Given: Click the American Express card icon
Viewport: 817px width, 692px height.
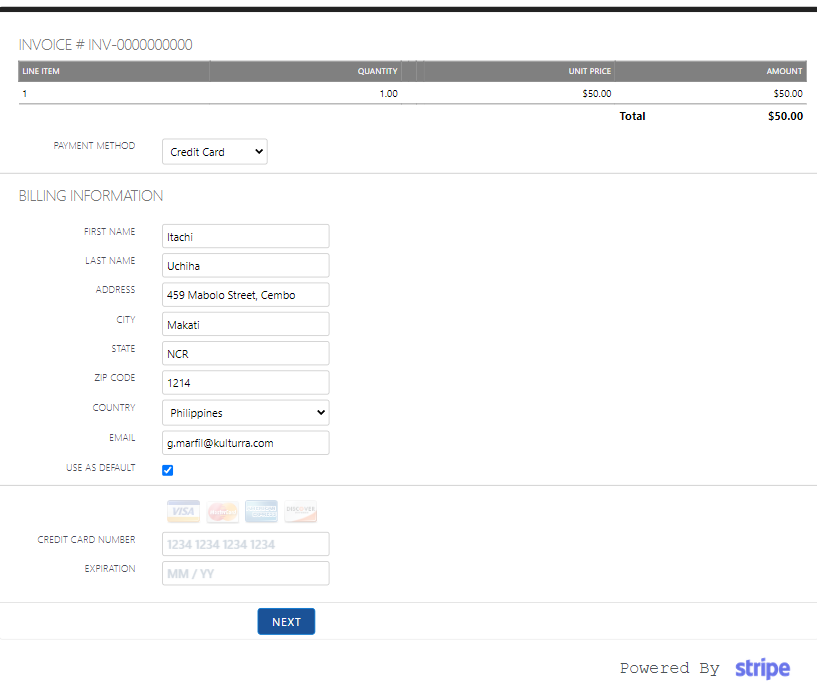Looking at the screenshot, I should [x=261, y=512].
